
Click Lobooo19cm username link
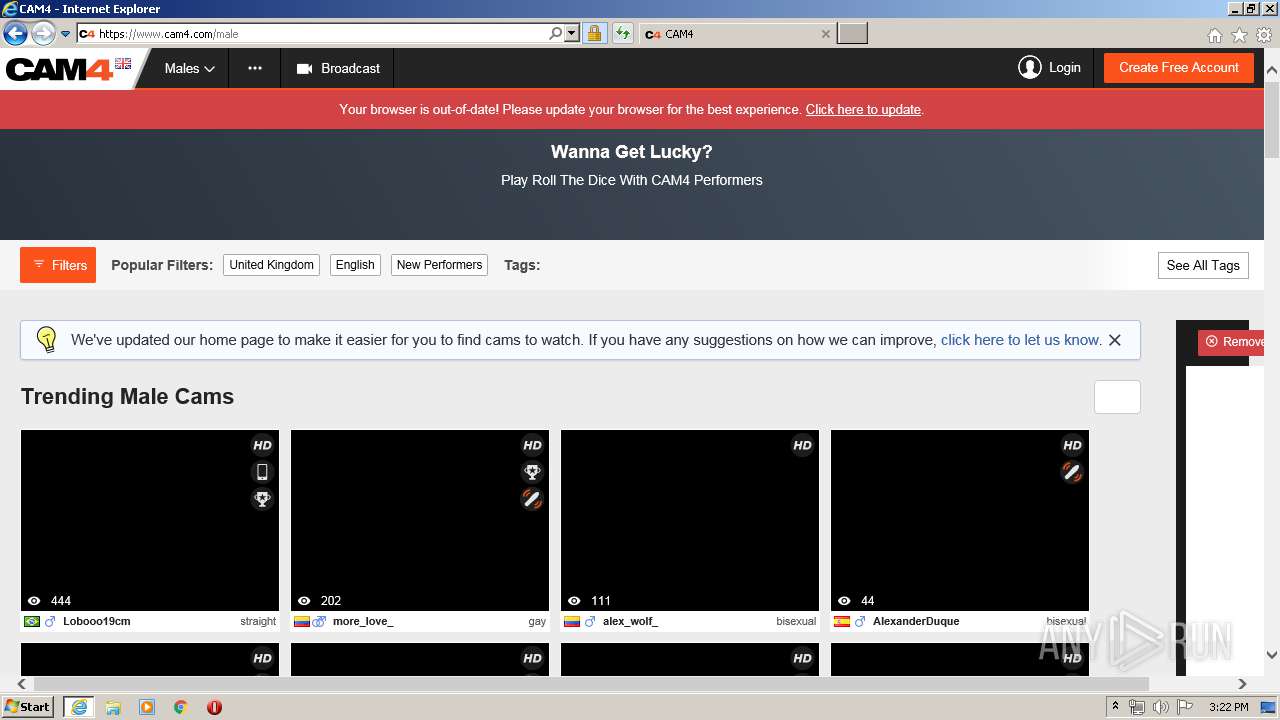coord(97,621)
